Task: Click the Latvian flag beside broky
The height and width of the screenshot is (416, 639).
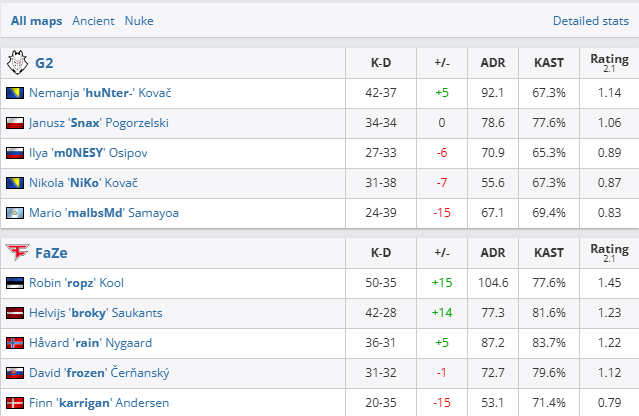Action: coord(15,313)
